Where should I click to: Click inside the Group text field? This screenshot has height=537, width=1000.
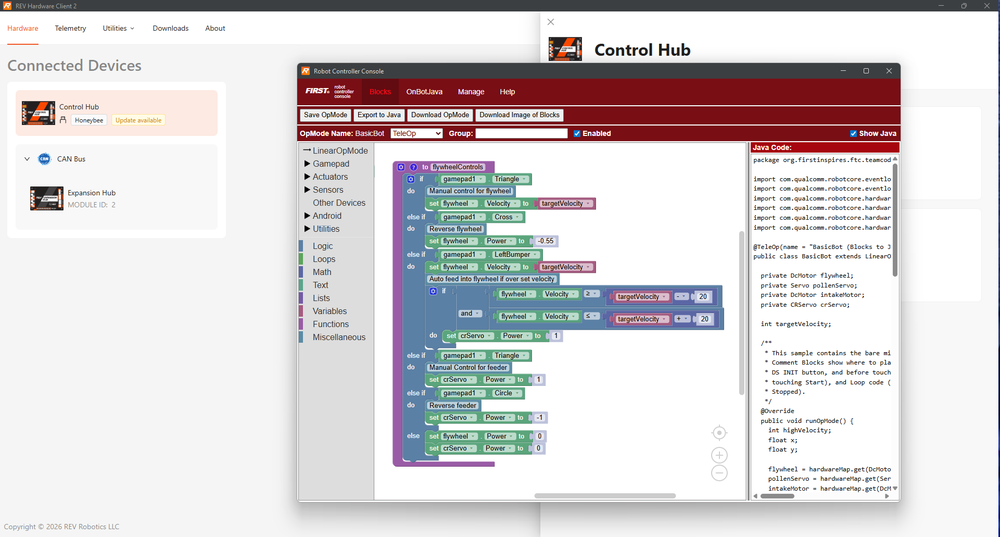pos(521,133)
